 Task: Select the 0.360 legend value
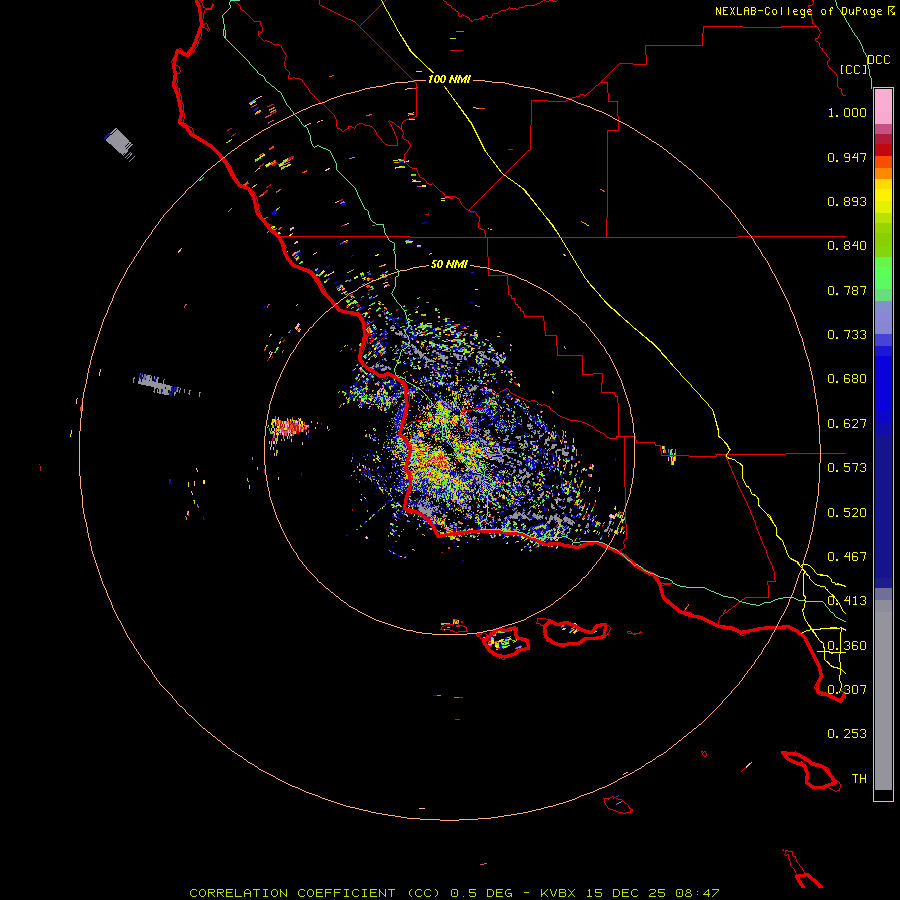[x=847, y=646]
